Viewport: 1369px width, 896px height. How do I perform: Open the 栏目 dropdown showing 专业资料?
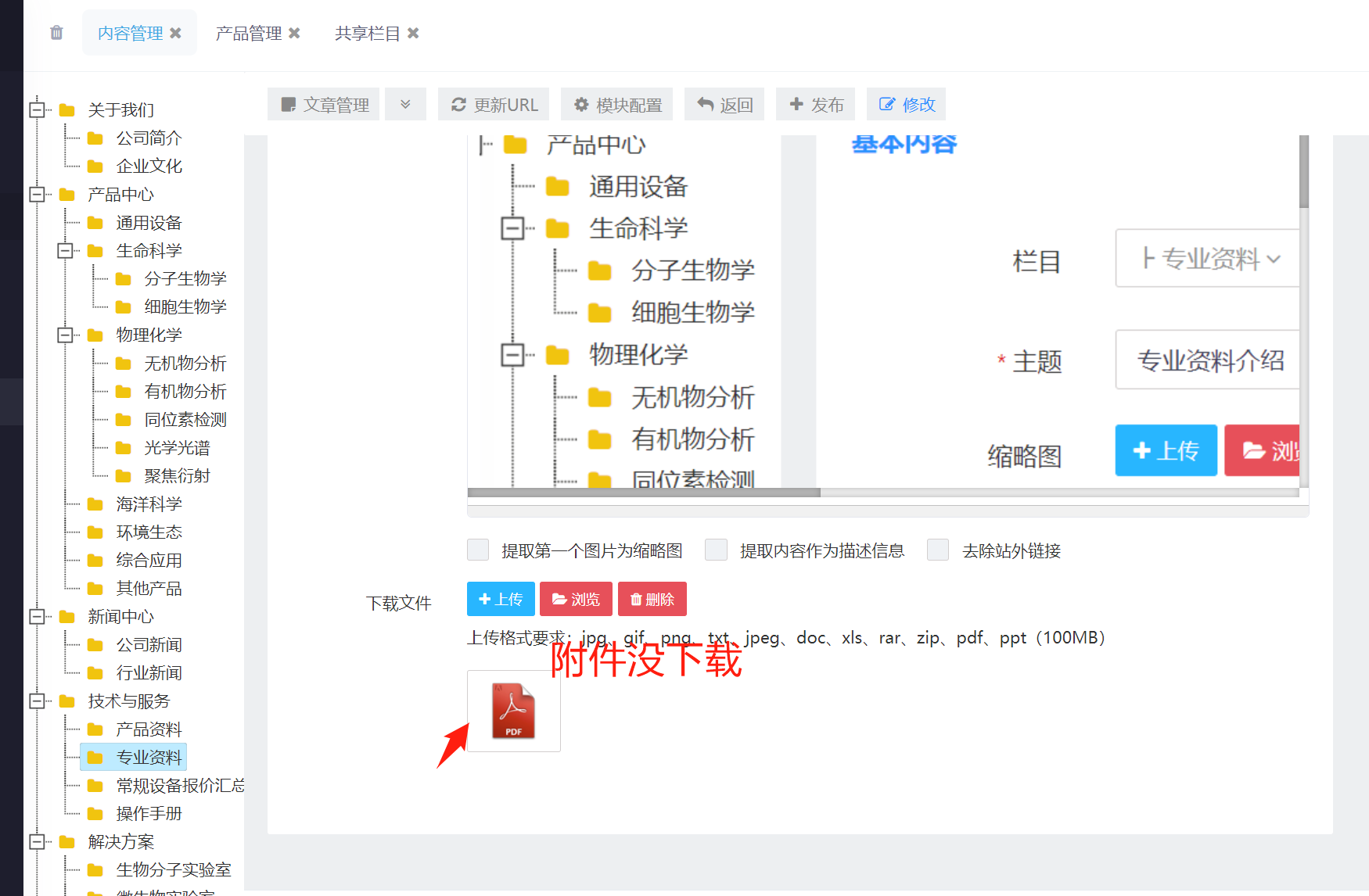pos(1207,258)
